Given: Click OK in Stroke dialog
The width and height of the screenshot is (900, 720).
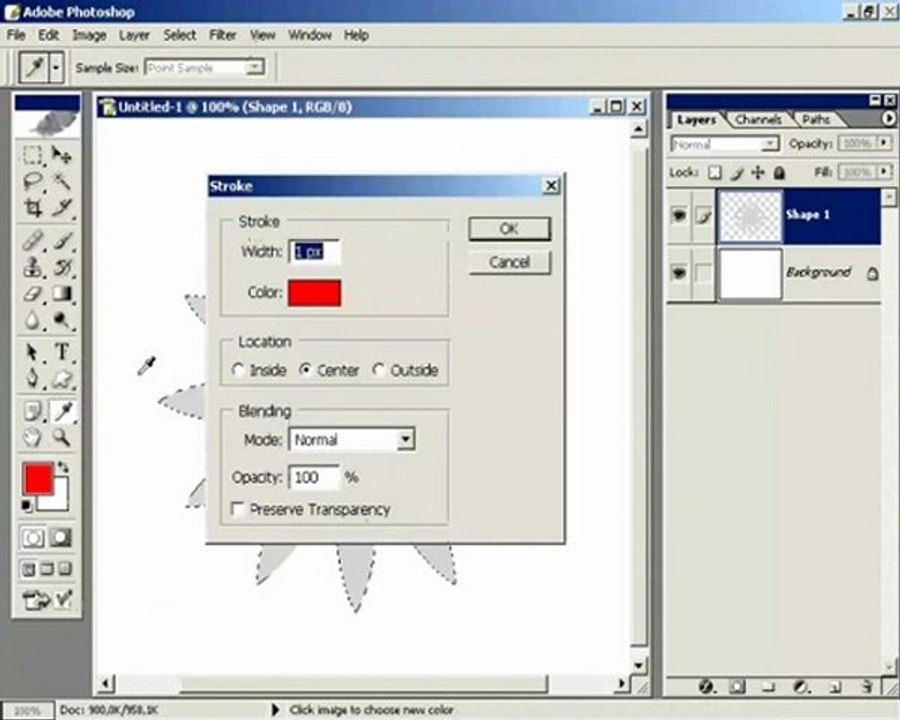Looking at the screenshot, I should click(509, 229).
